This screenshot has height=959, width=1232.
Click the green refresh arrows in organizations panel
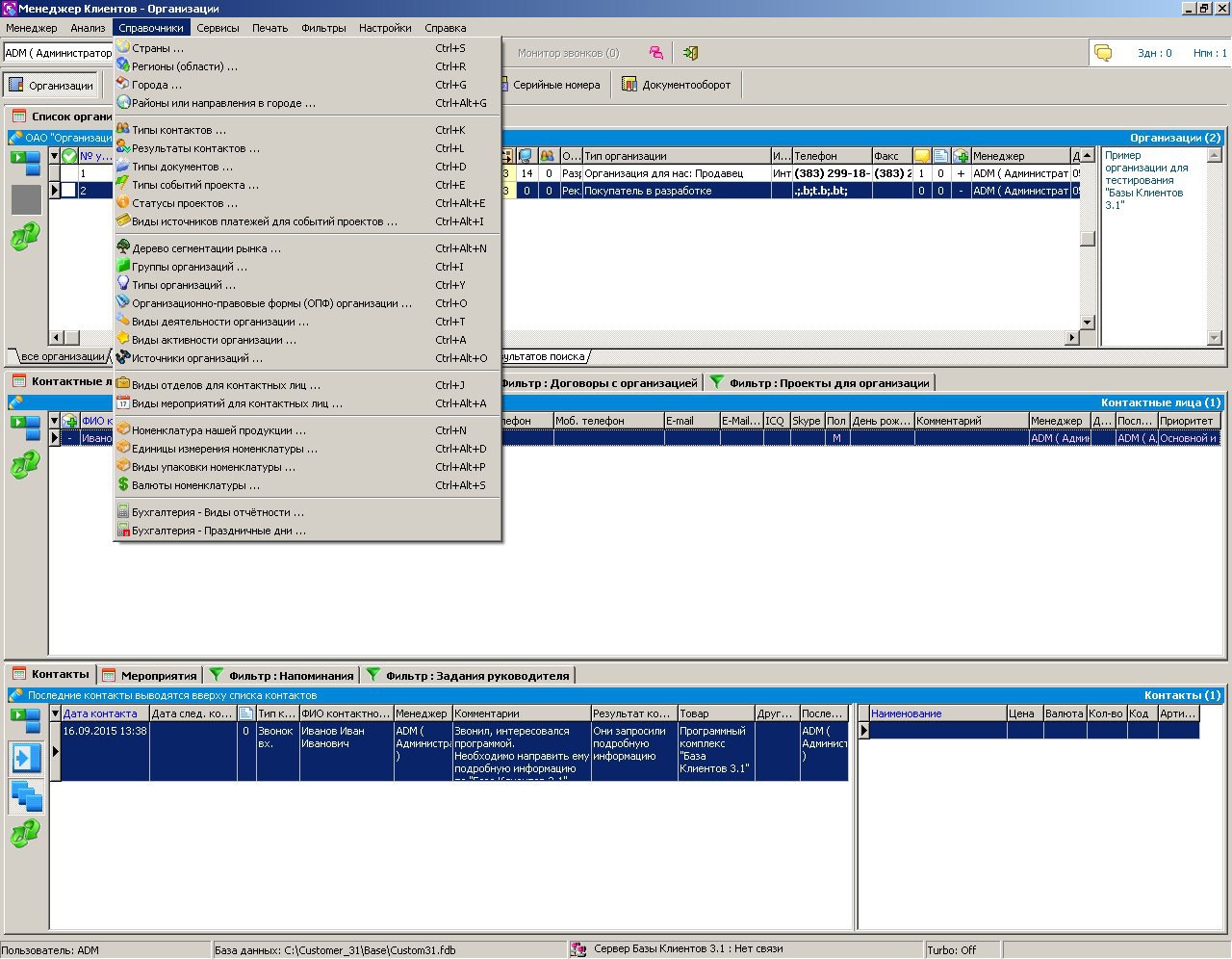[x=25, y=237]
